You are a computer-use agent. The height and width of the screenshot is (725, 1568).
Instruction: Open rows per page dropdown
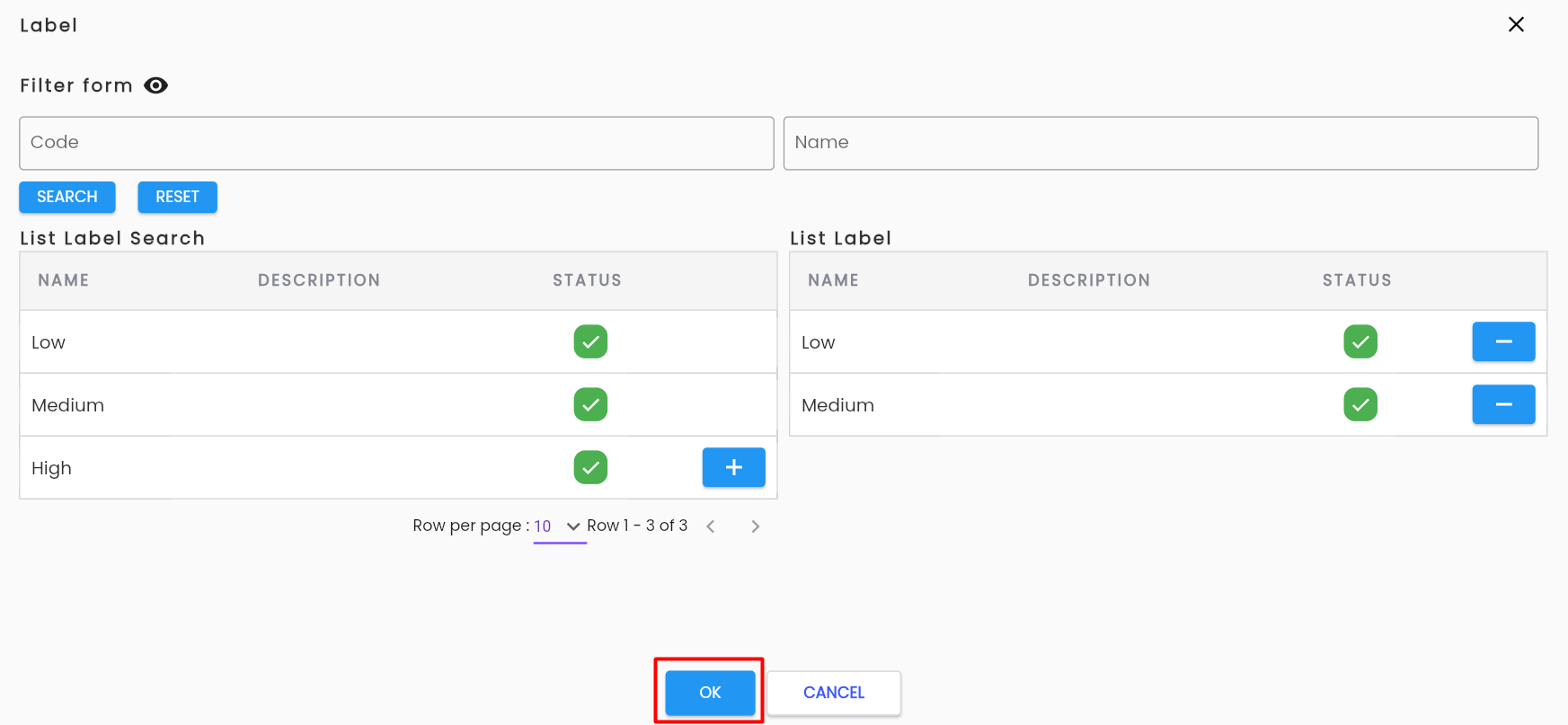(559, 526)
